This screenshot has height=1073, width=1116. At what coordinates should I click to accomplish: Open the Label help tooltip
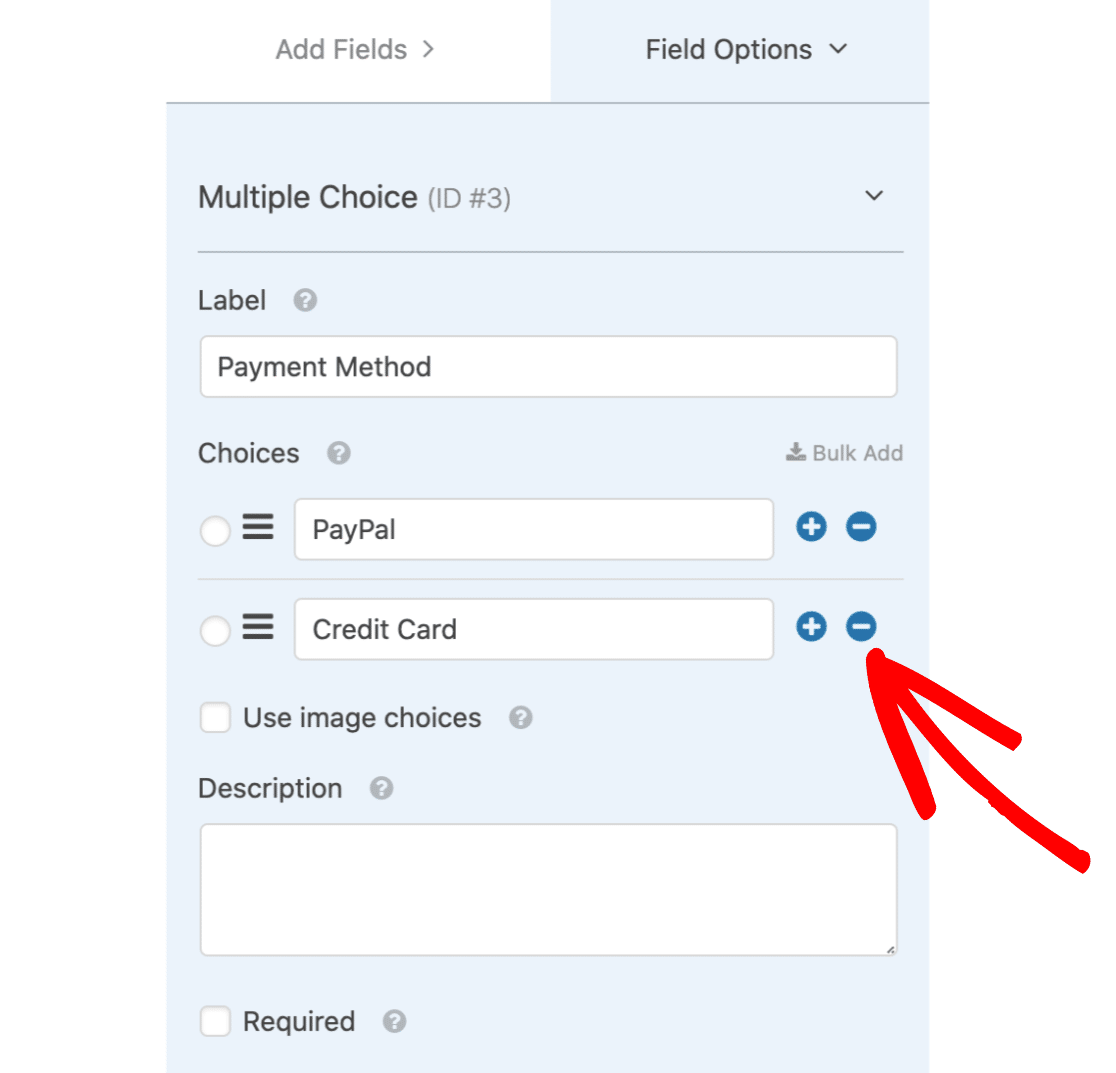(304, 300)
